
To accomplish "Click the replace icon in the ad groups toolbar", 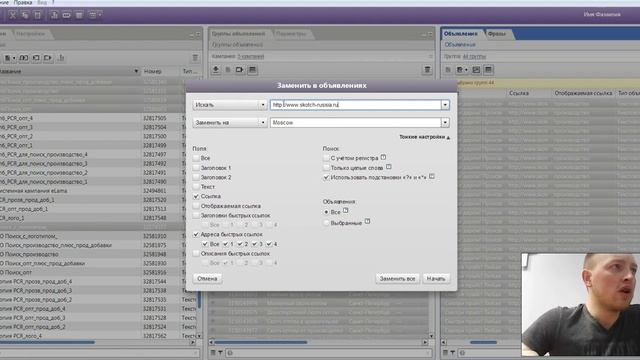I will coord(240,70).
